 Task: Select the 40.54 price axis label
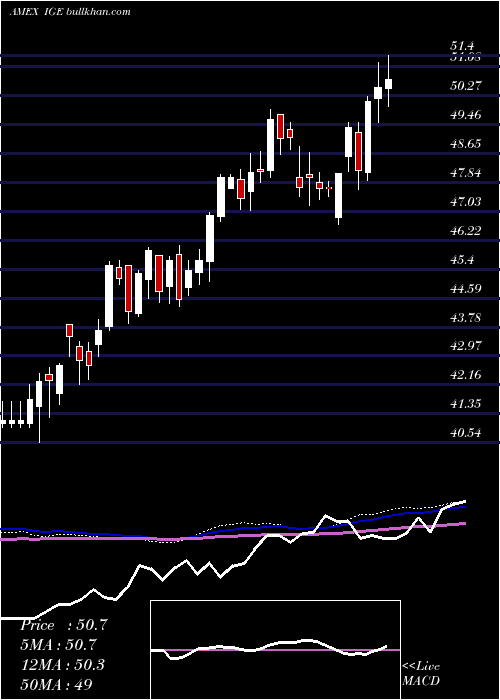[466, 433]
